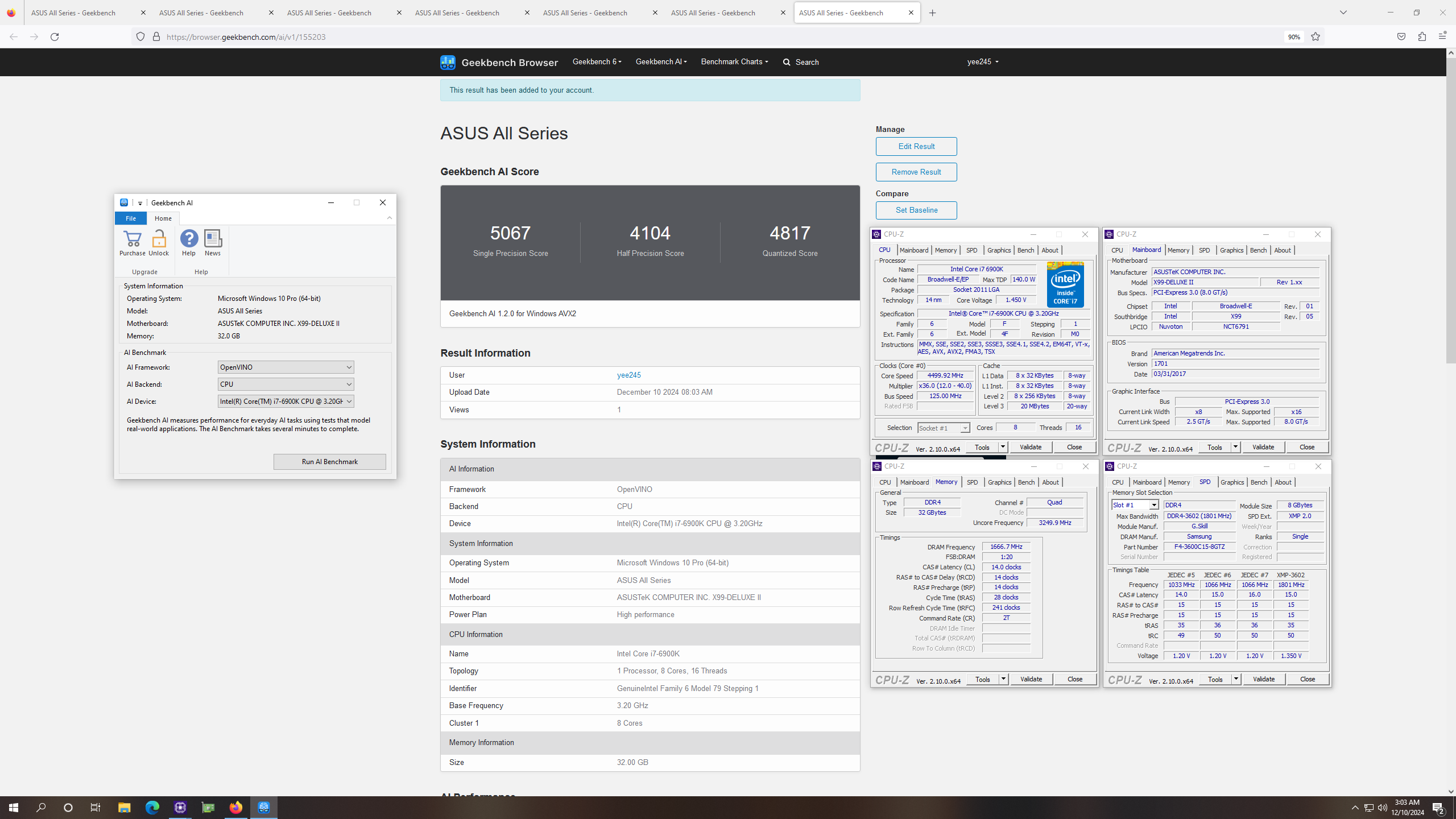The height and width of the screenshot is (819, 1456).
Task: Open the Windows Start menu
Action: click(14, 808)
